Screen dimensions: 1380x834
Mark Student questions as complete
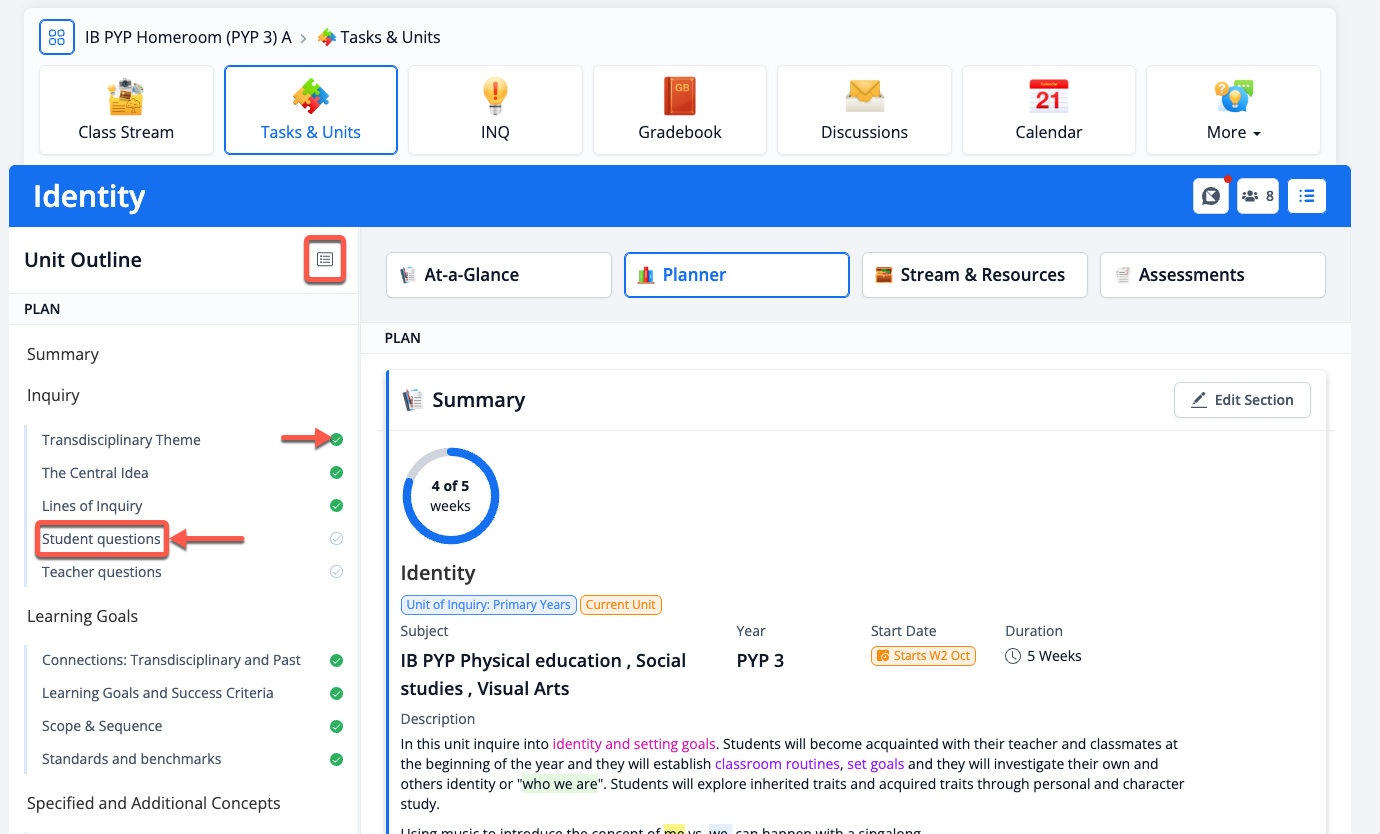tap(337, 539)
